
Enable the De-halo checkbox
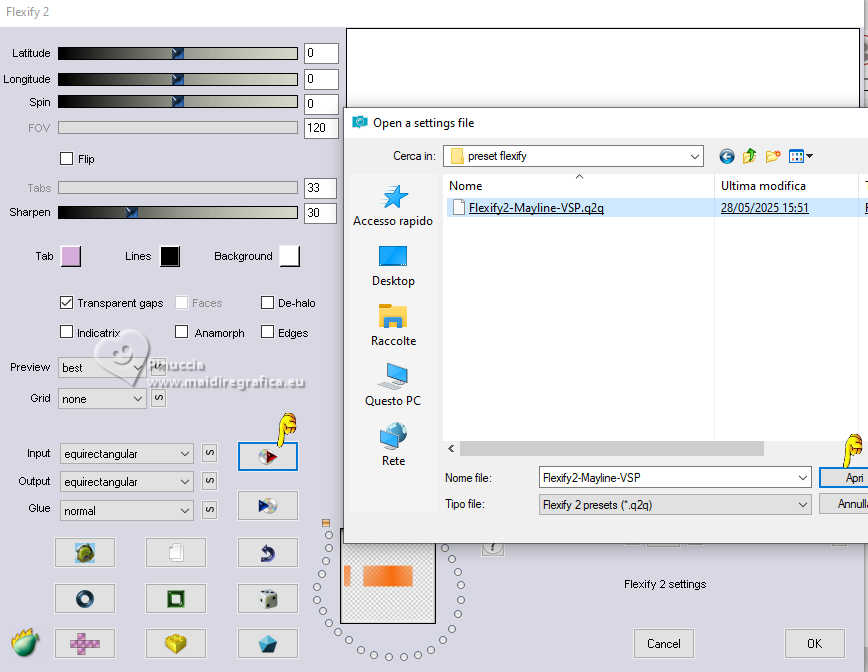click(x=267, y=303)
